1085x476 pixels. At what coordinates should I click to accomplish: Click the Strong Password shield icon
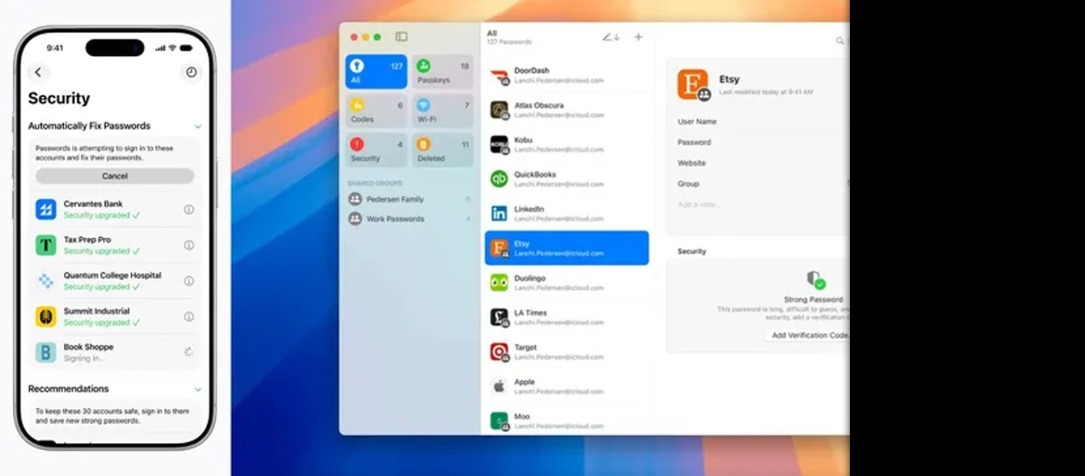click(x=816, y=280)
